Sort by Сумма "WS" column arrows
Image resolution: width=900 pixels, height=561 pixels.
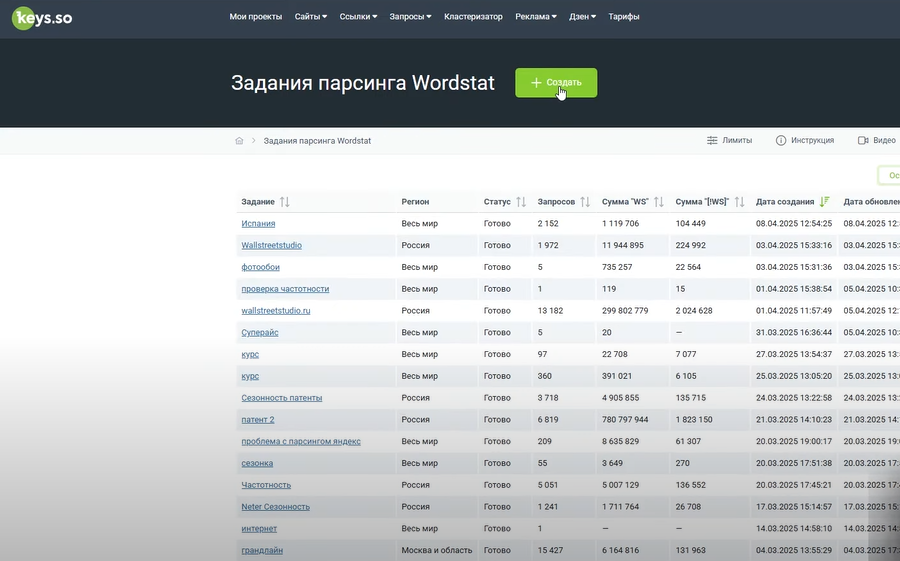[659, 202]
